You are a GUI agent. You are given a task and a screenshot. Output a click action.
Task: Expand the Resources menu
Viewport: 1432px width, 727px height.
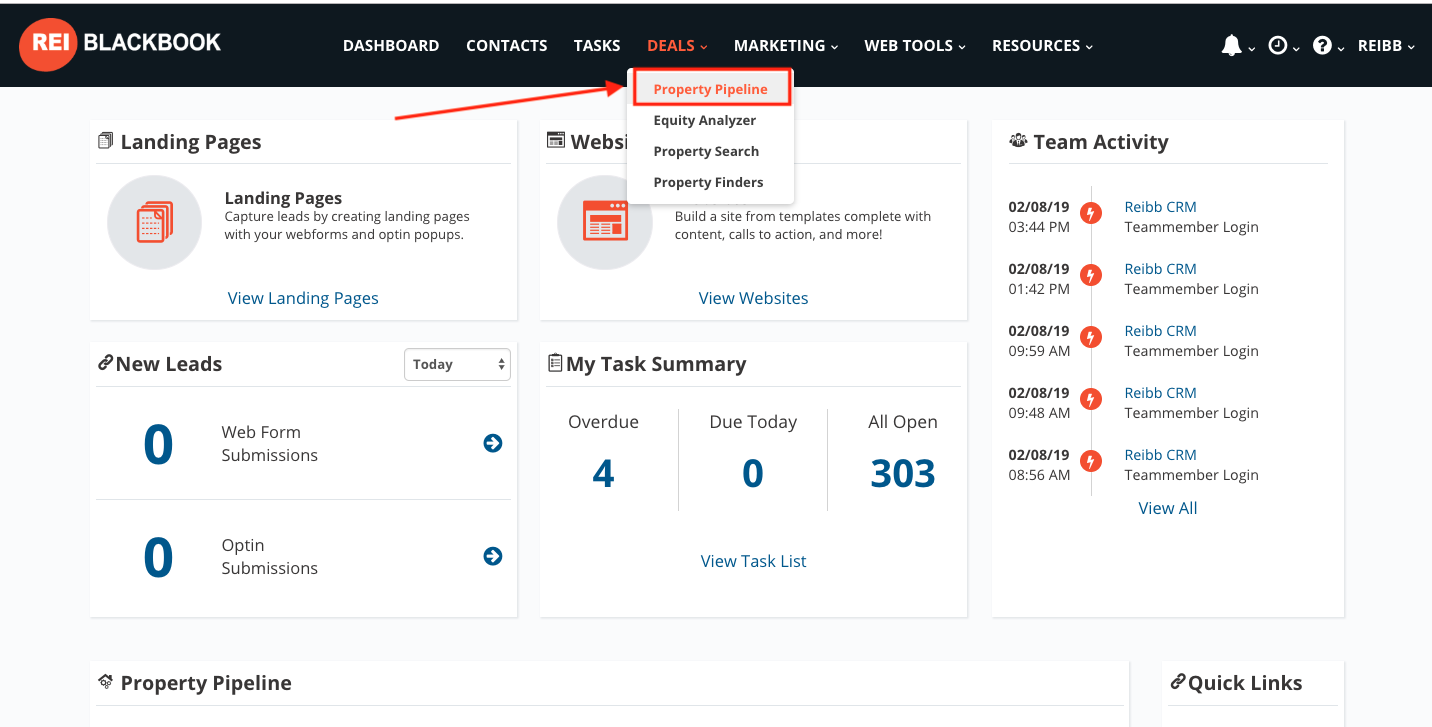click(1042, 45)
